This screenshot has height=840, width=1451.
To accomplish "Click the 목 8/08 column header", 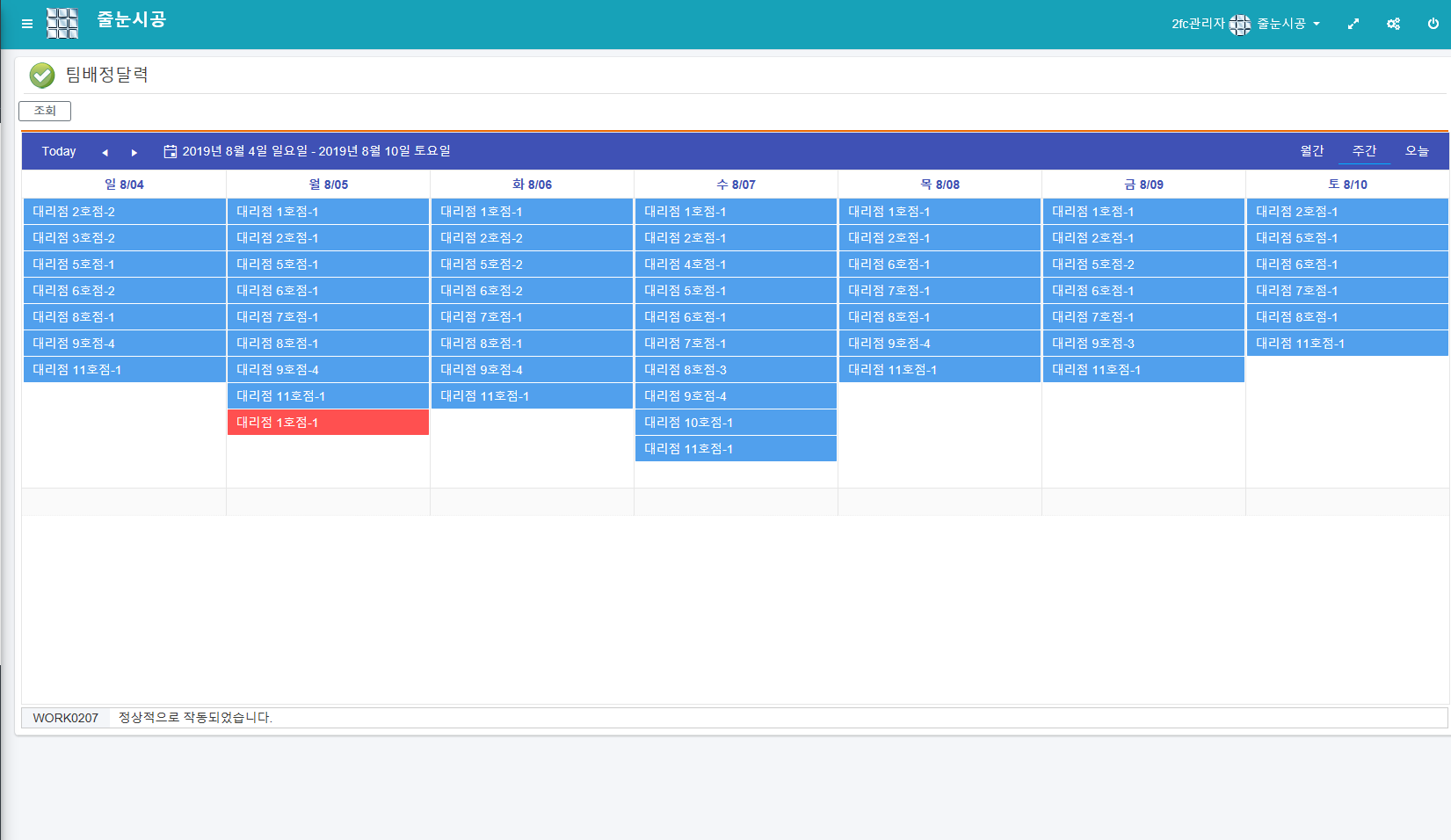I will (940, 185).
